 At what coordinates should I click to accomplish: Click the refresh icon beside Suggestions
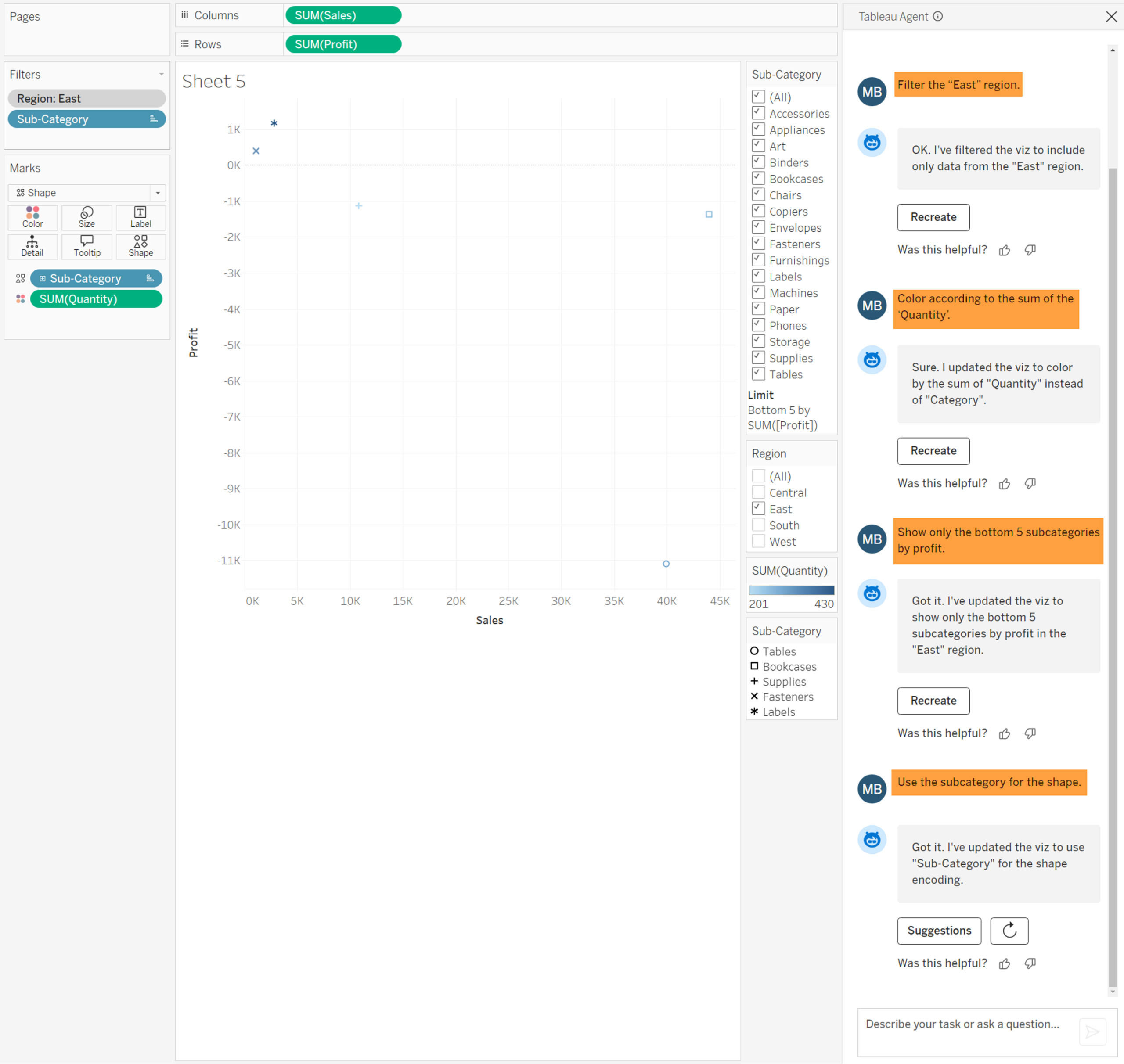(x=1009, y=931)
